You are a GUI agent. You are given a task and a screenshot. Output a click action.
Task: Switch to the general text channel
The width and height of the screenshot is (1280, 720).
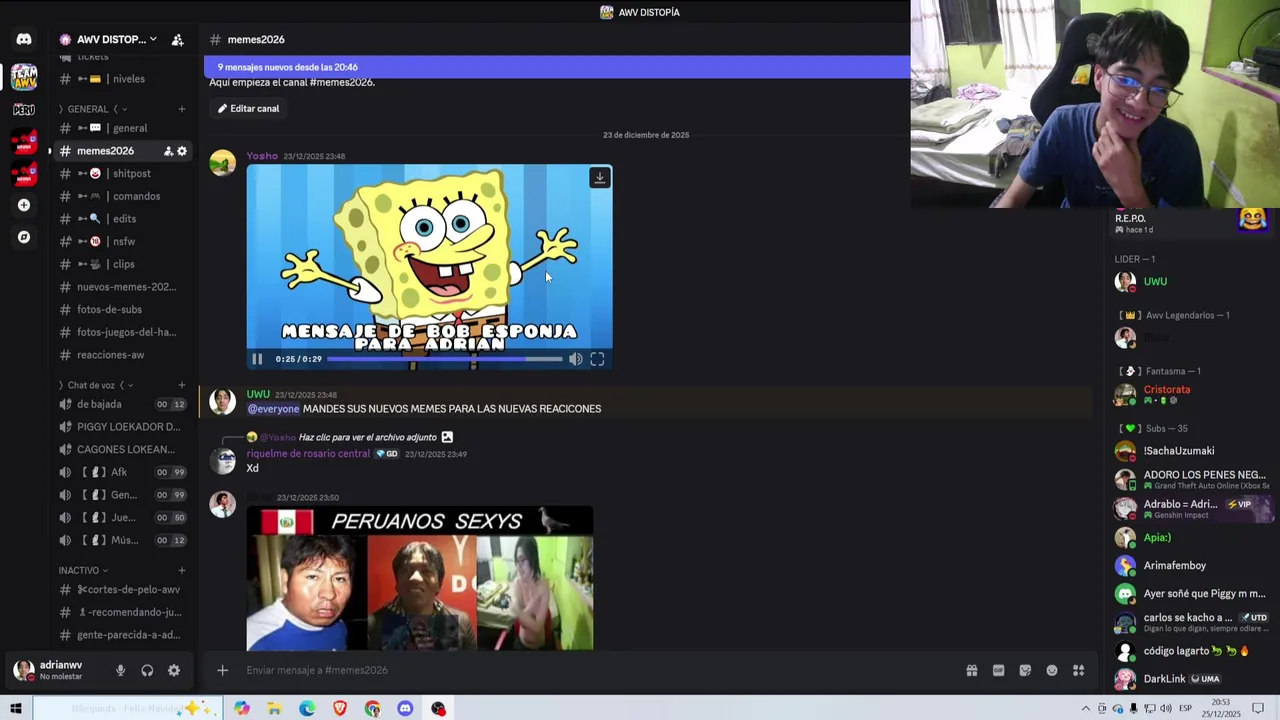point(122,128)
